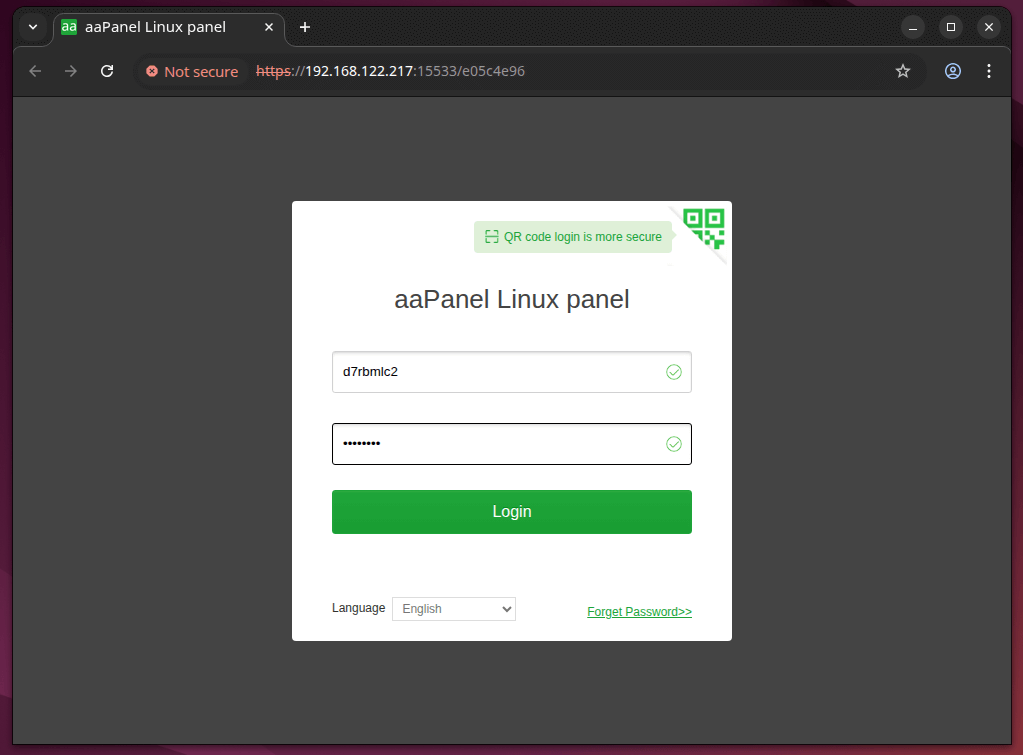
Task: Open a new browser tab
Action: 305,27
